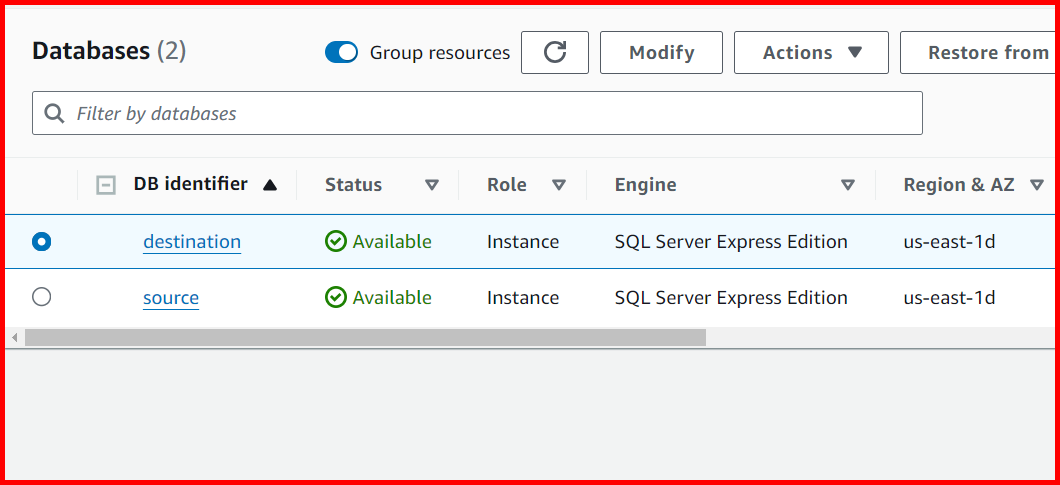Click the Available status text for source
This screenshot has height=485, width=1060.
tap(392, 297)
